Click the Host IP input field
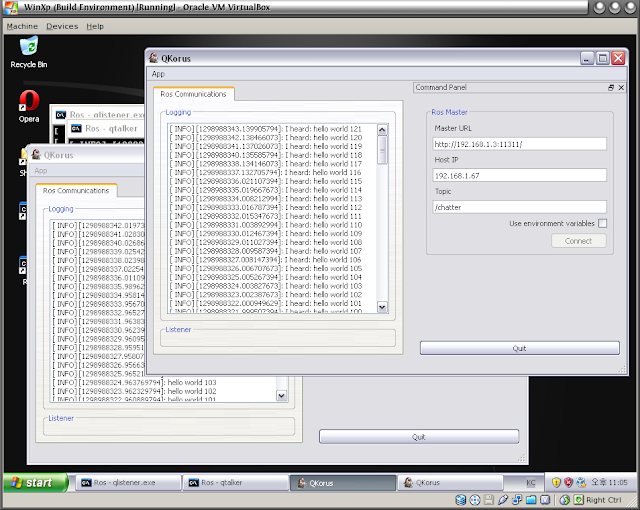 point(520,175)
